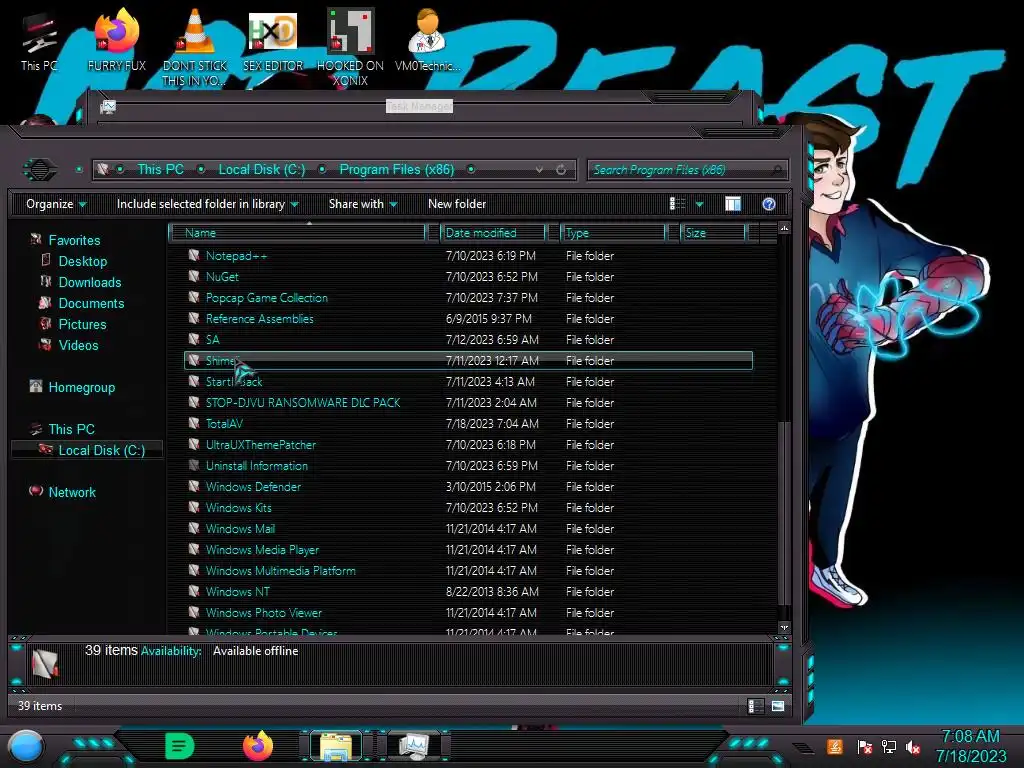Screen dimensions: 1024x768
Task: Open the Share with dropdown
Action: click(363, 204)
